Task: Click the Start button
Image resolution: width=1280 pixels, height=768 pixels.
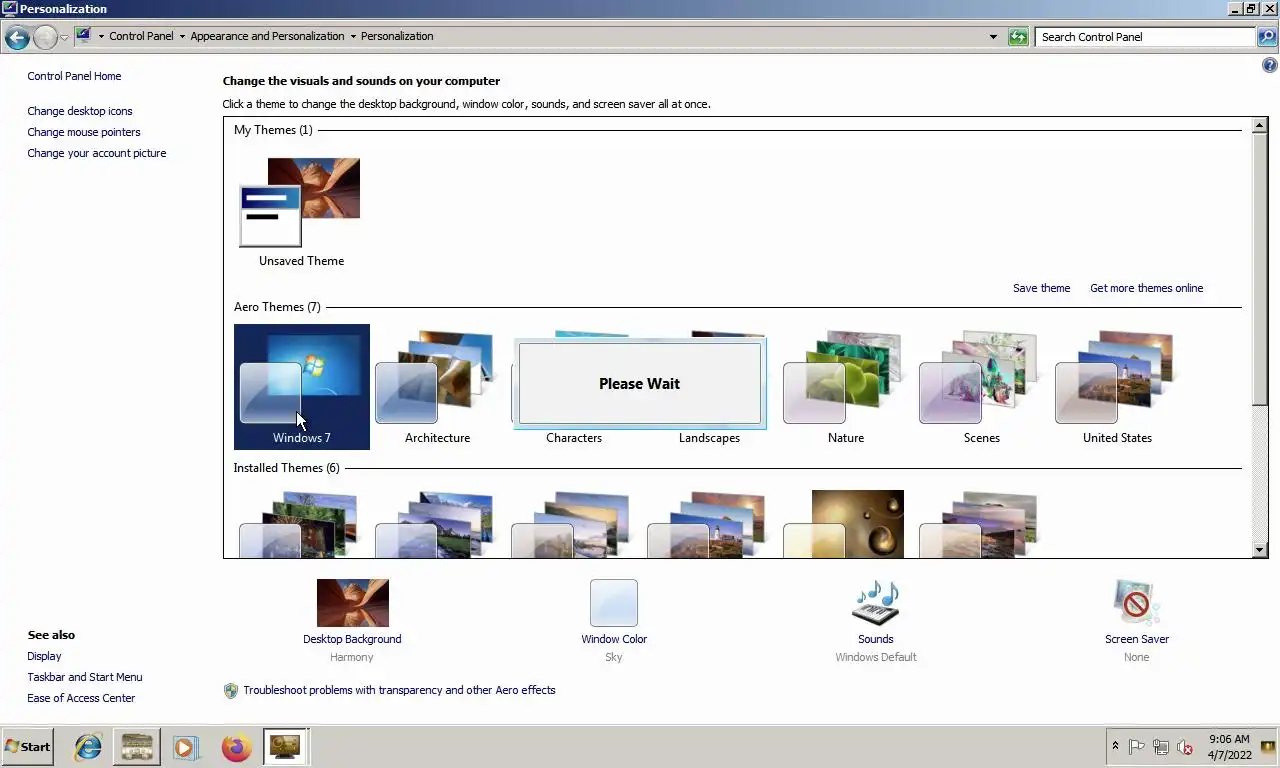Action: (x=28, y=747)
